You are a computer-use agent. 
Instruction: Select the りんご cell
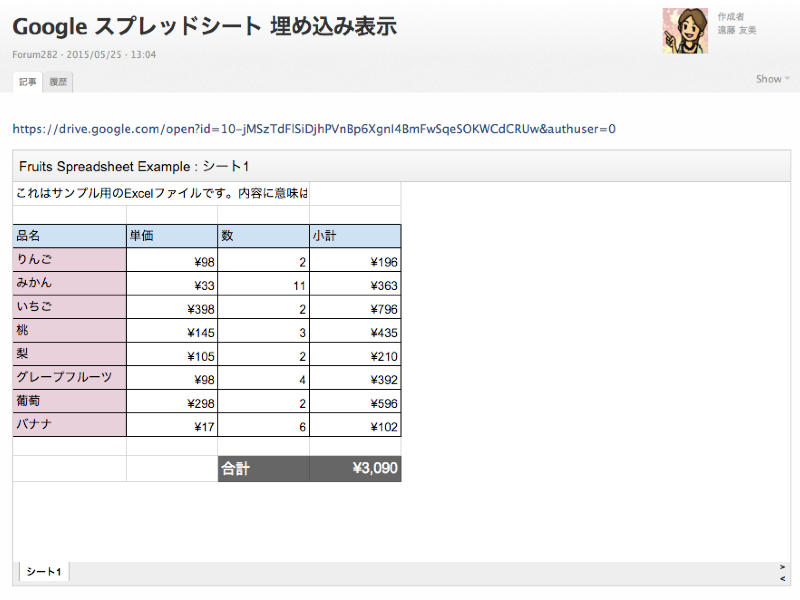tap(69, 260)
